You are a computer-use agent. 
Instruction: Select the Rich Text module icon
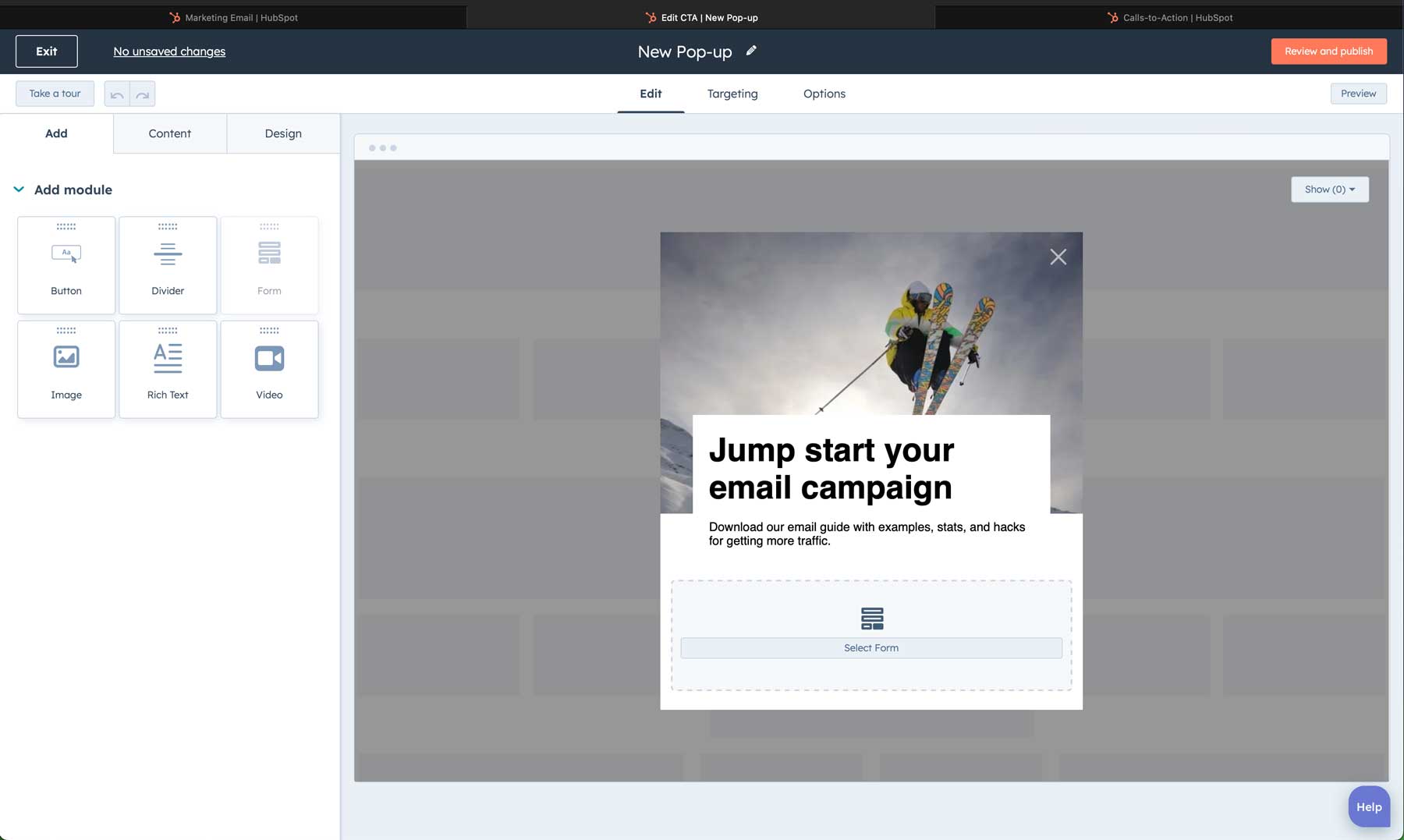(x=167, y=357)
